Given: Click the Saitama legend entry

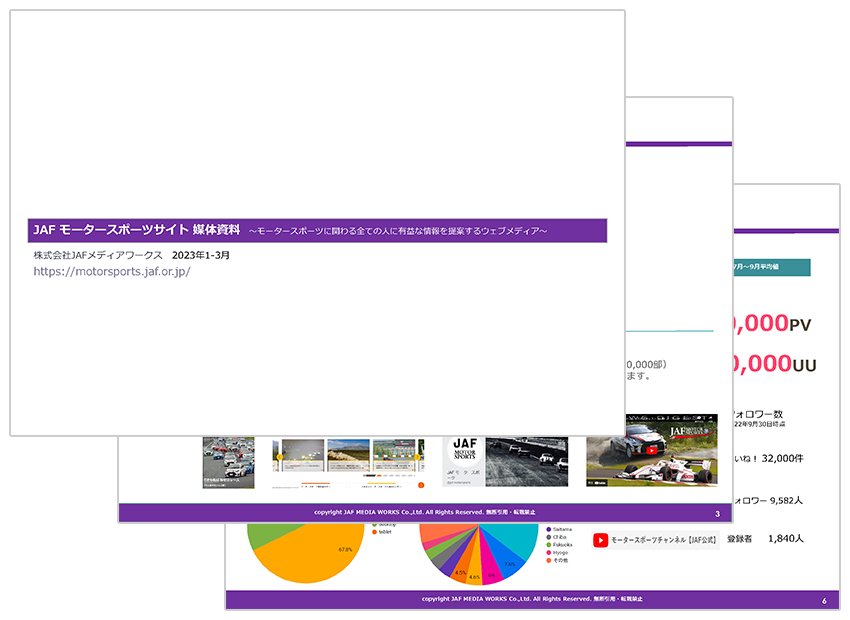Looking at the screenshot, I should click(x=558, y=529).
